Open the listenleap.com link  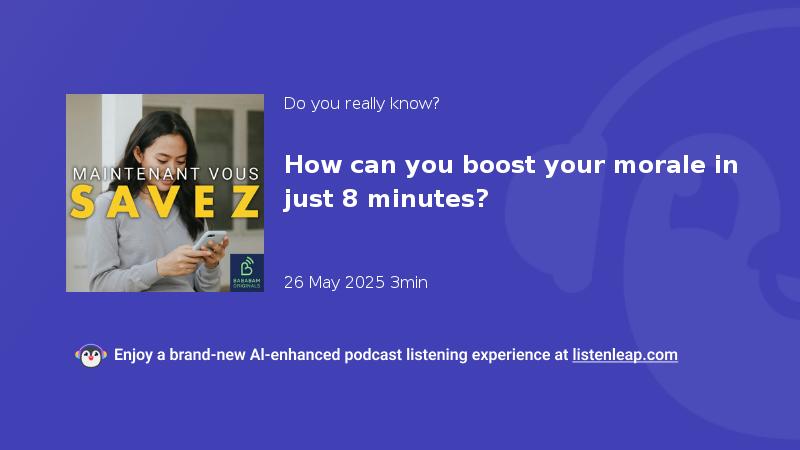624,355
